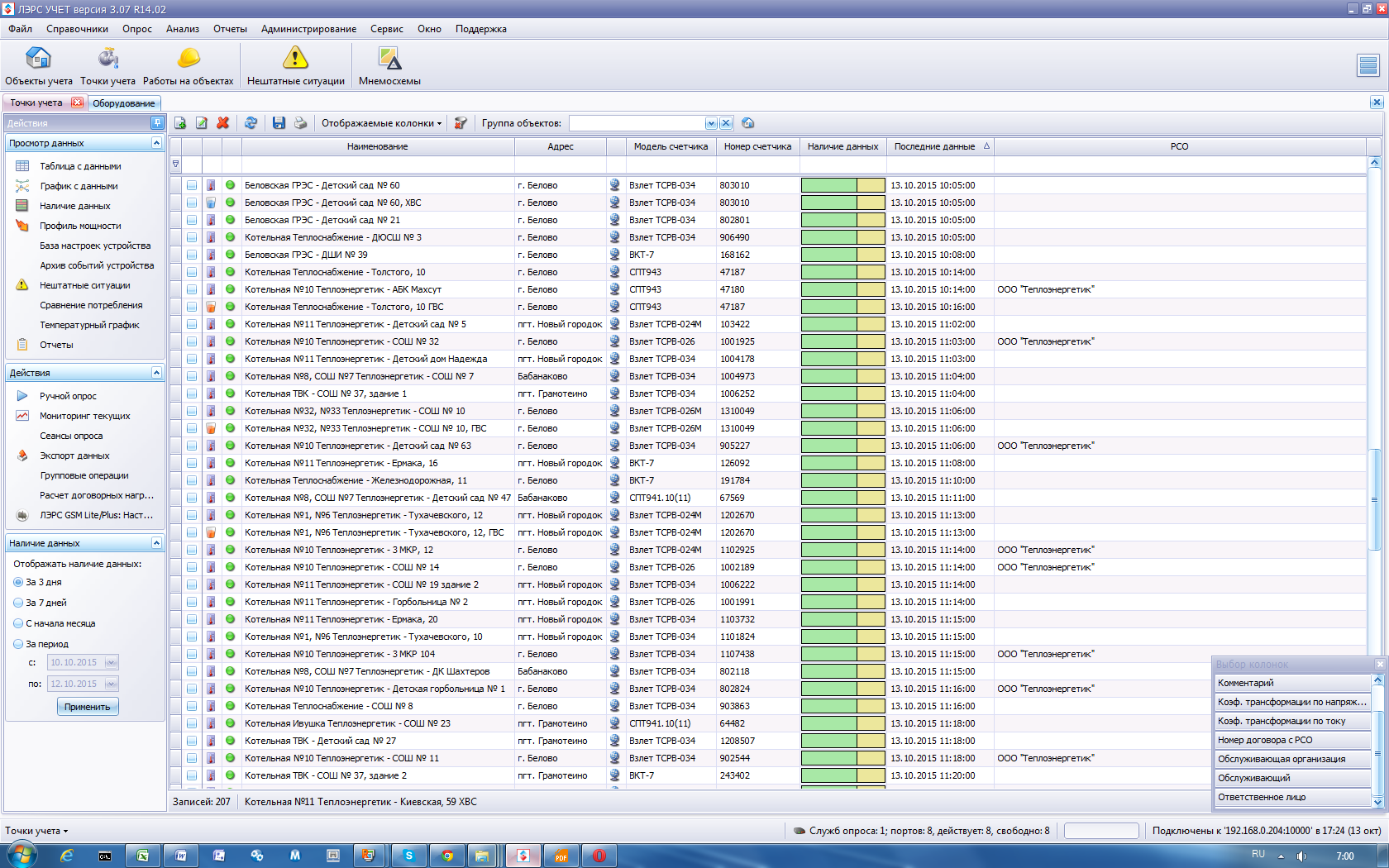Click add new record icon
This screenshot has width=1389, height=868.
click(x=179, y=123)
